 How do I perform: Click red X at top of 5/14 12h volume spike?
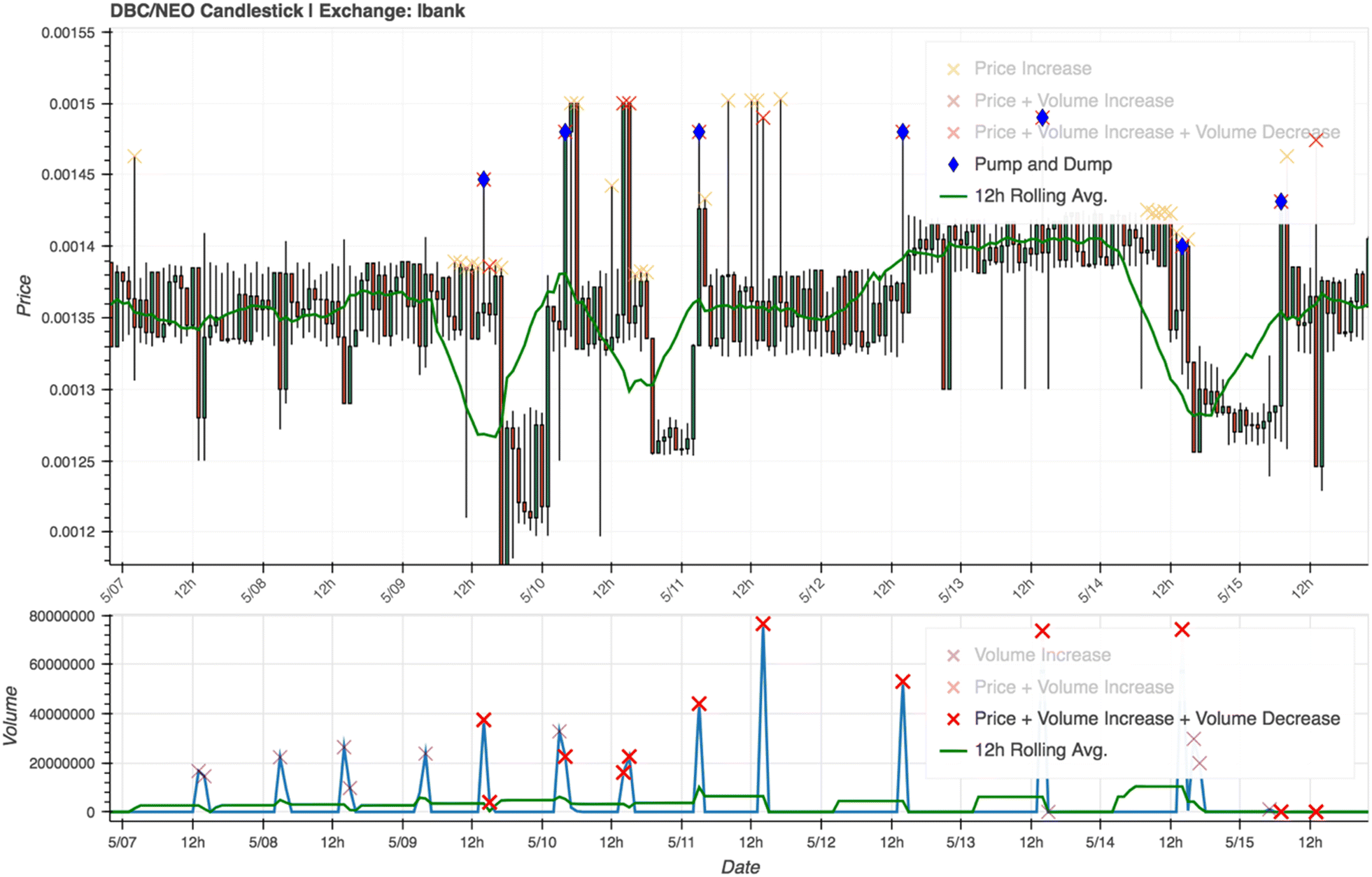1182,629
